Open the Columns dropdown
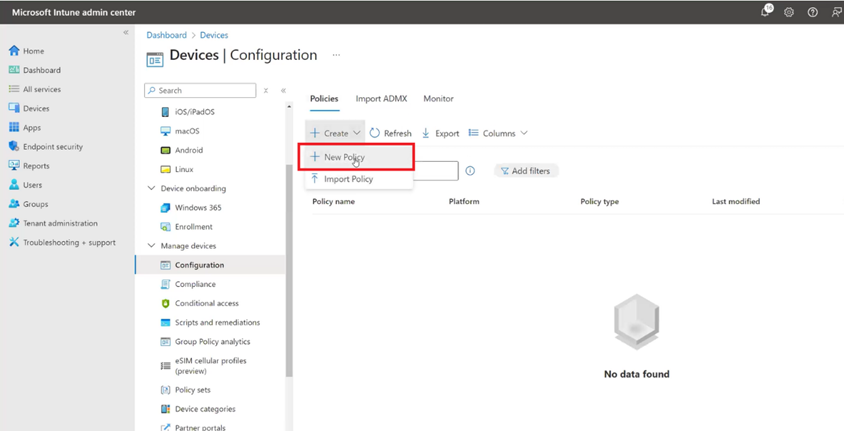The width and height of the screenshot is (844, 431). 498,133
